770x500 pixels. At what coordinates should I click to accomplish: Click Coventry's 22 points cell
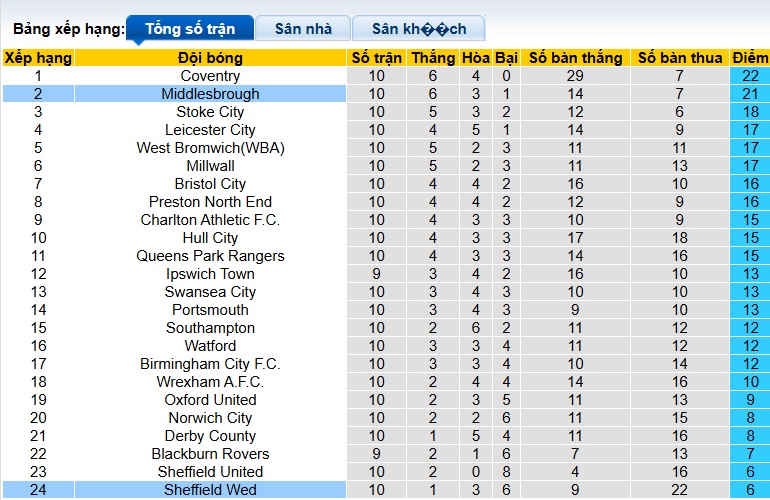pyautogui.click(x=750, y=76)
